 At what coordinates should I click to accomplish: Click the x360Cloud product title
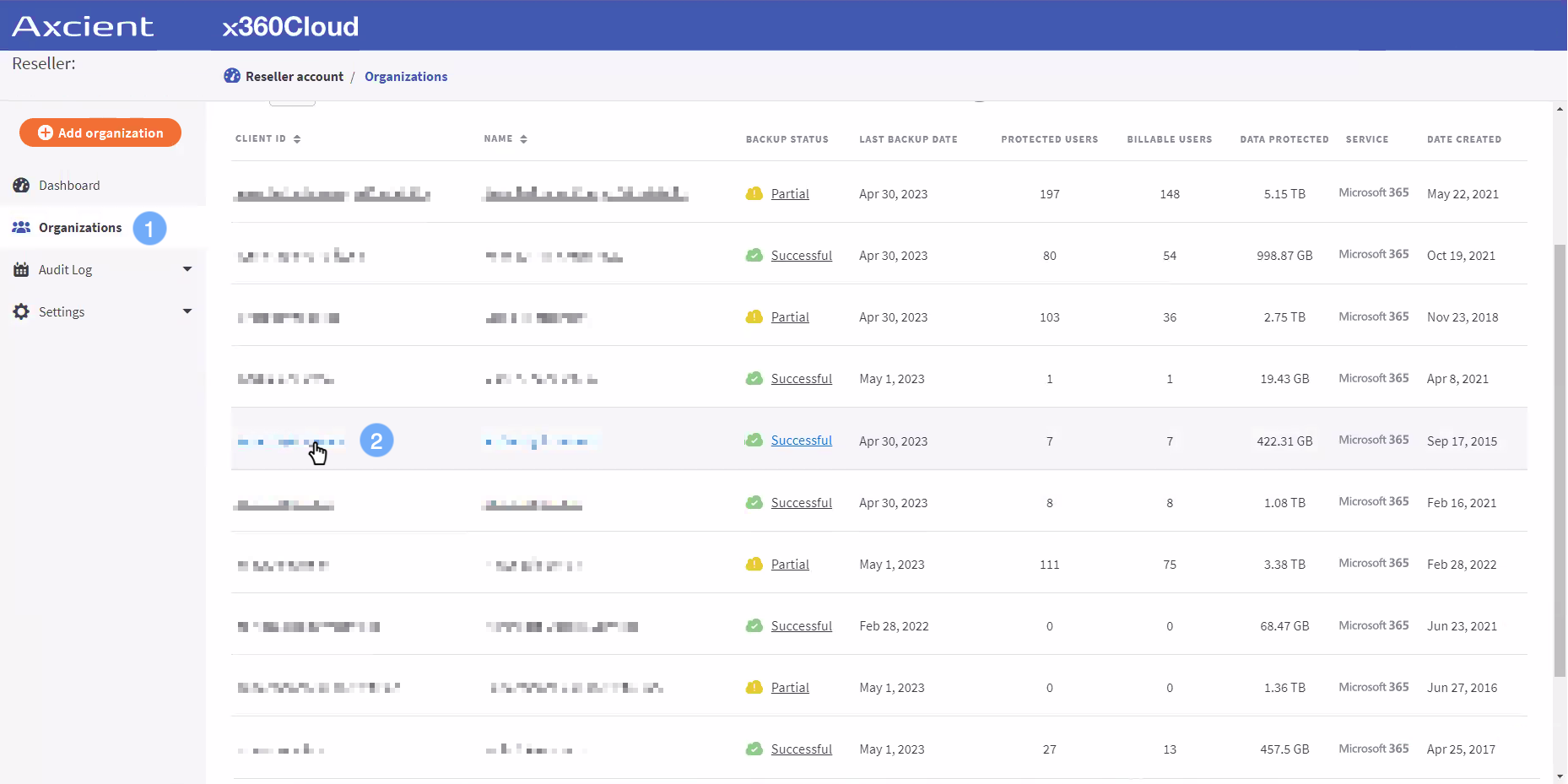click(x=290, y=27)
